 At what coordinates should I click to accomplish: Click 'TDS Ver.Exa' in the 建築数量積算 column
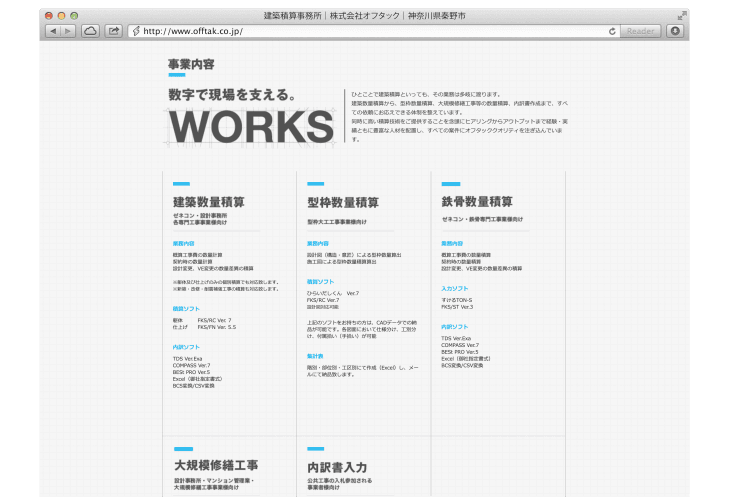tap(187, 359)
